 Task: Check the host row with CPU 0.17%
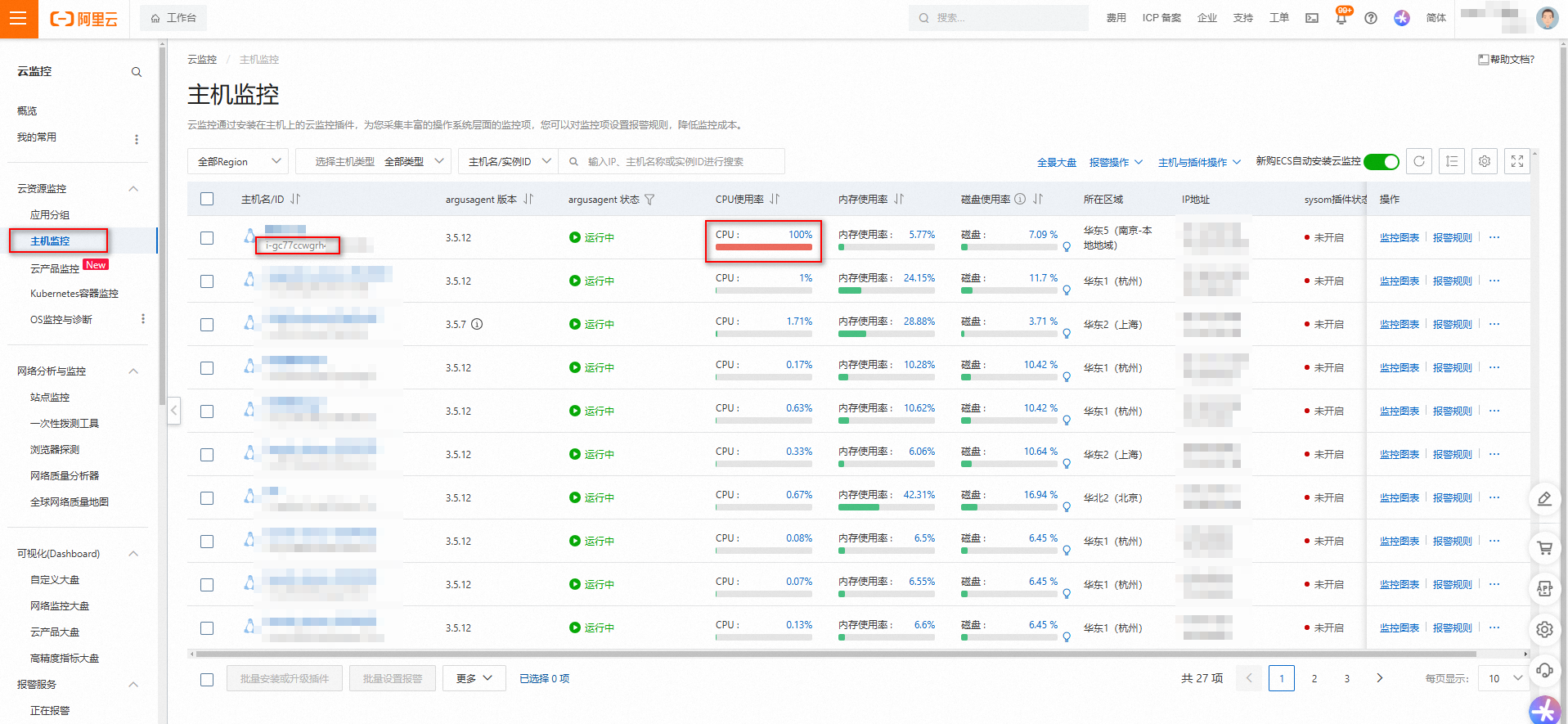[207, 367]
